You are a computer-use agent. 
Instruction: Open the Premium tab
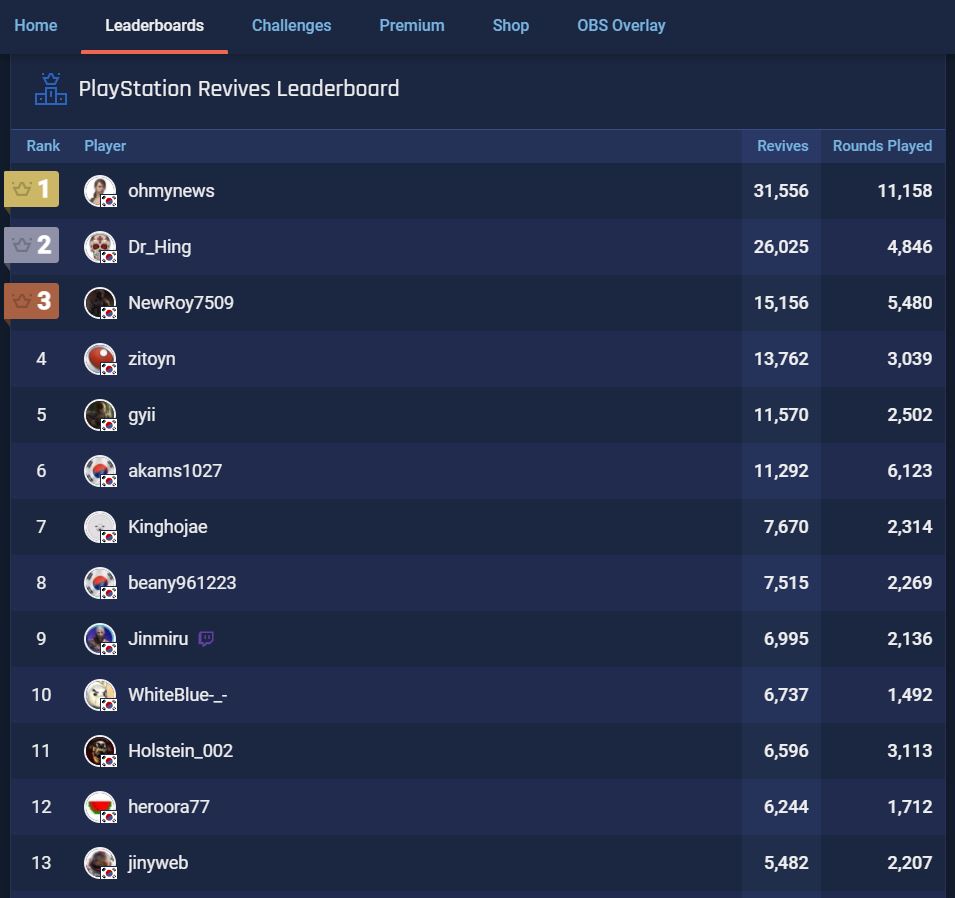(411, 25)
